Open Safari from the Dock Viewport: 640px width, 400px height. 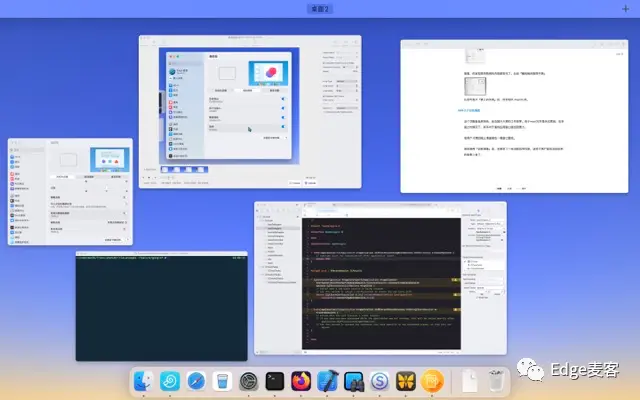point(196,381)
